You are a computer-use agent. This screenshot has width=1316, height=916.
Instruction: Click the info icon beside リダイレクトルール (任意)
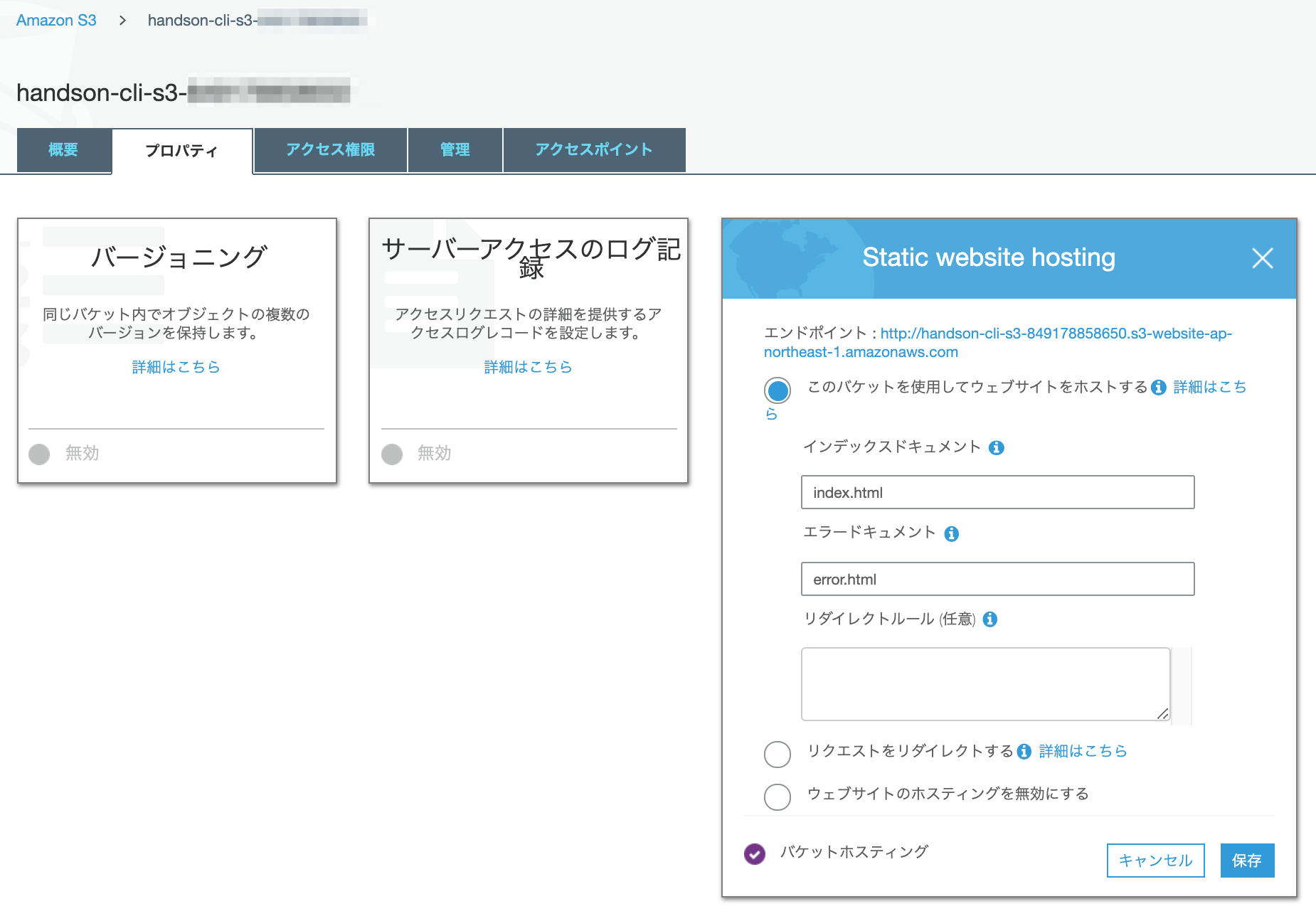pyautogui.click(x=990, y=619)
